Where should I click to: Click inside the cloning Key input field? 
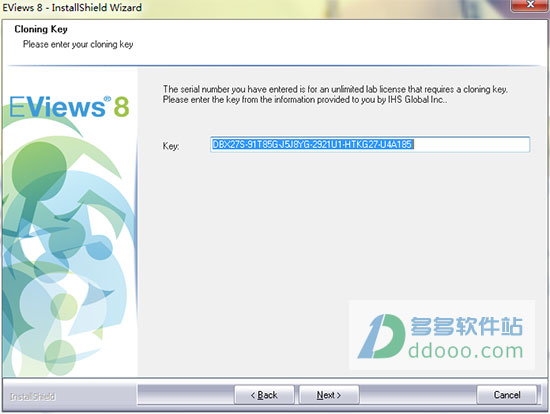point(370,145)
